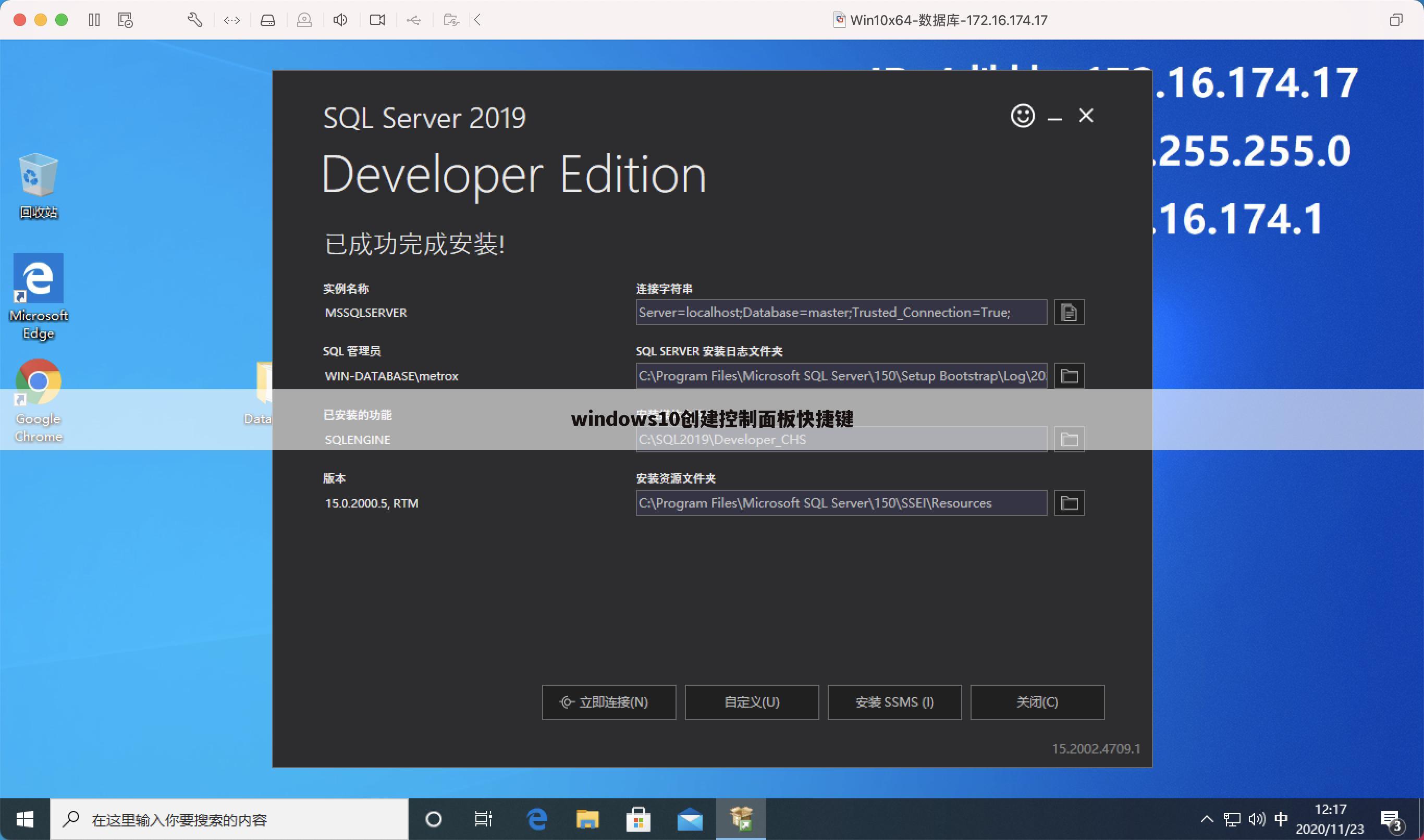
Task: Open the Action Center notifications icon
Action: [x=1393, y=820]
